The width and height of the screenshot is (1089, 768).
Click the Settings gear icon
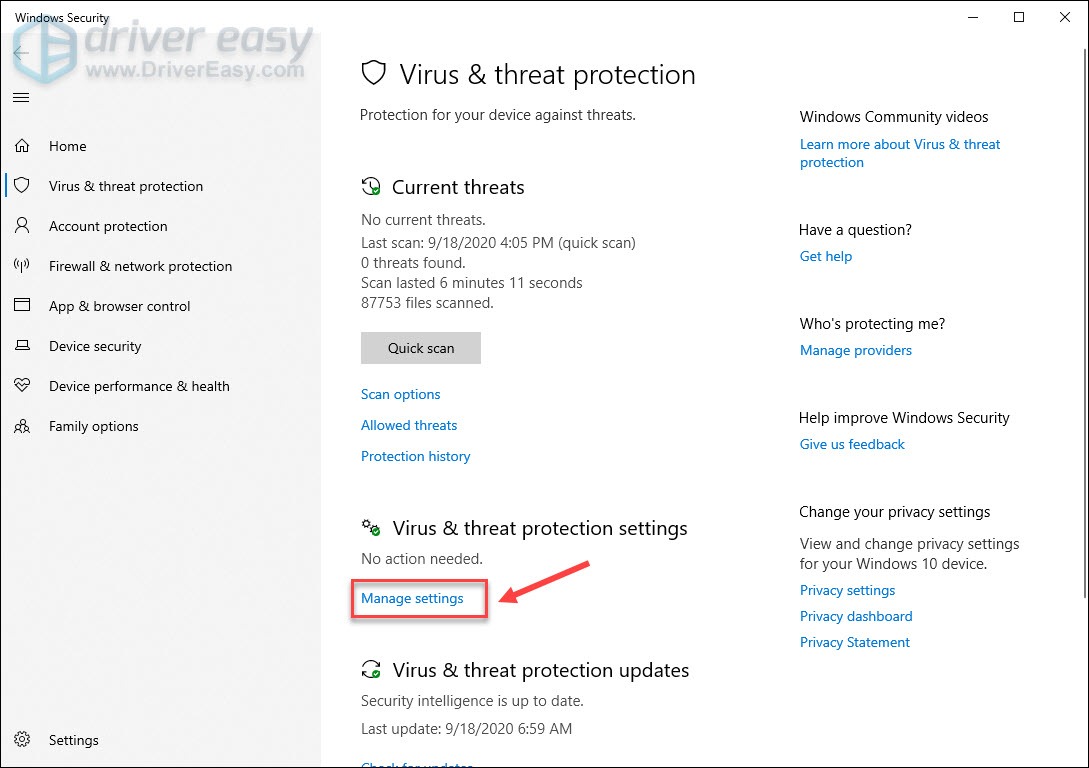click(22, 740)
